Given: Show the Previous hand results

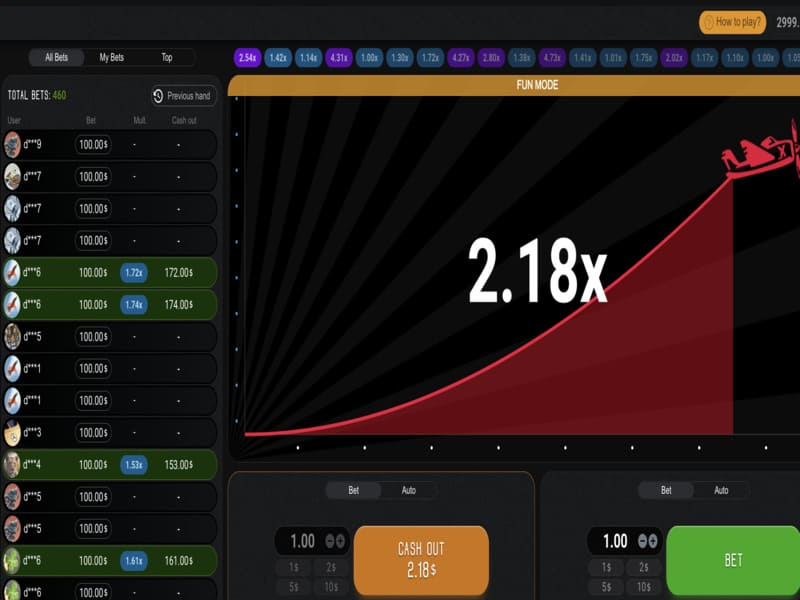Looking at the screenshot, I should coord(183,96).
